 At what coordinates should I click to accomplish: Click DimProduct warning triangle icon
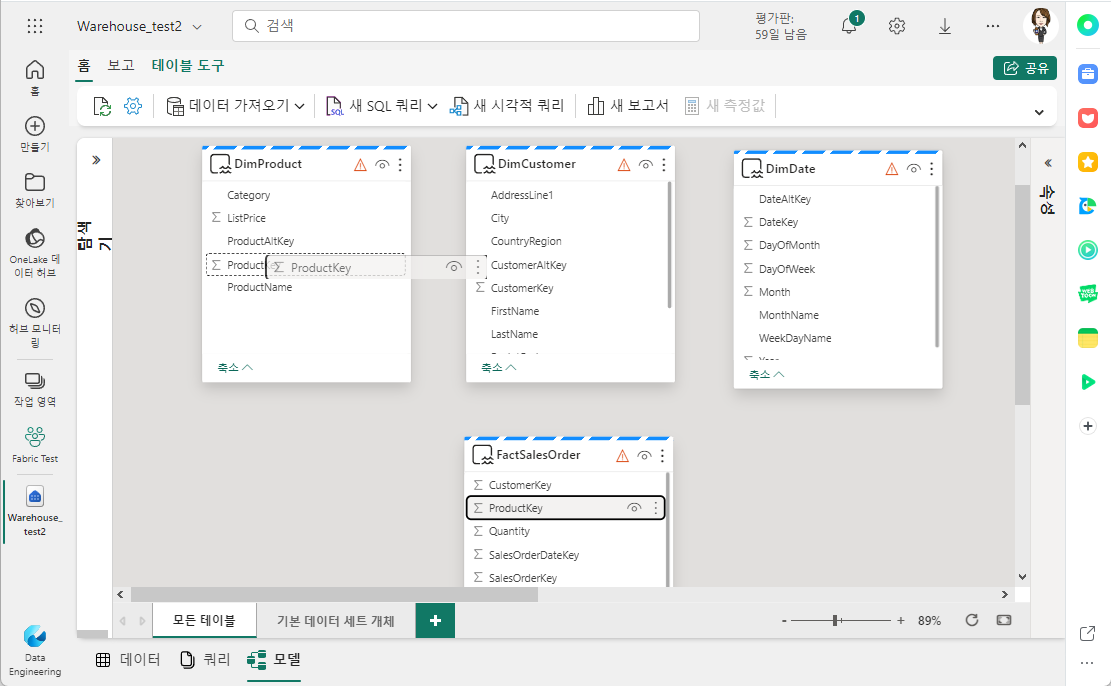click(x=360, y=165)
